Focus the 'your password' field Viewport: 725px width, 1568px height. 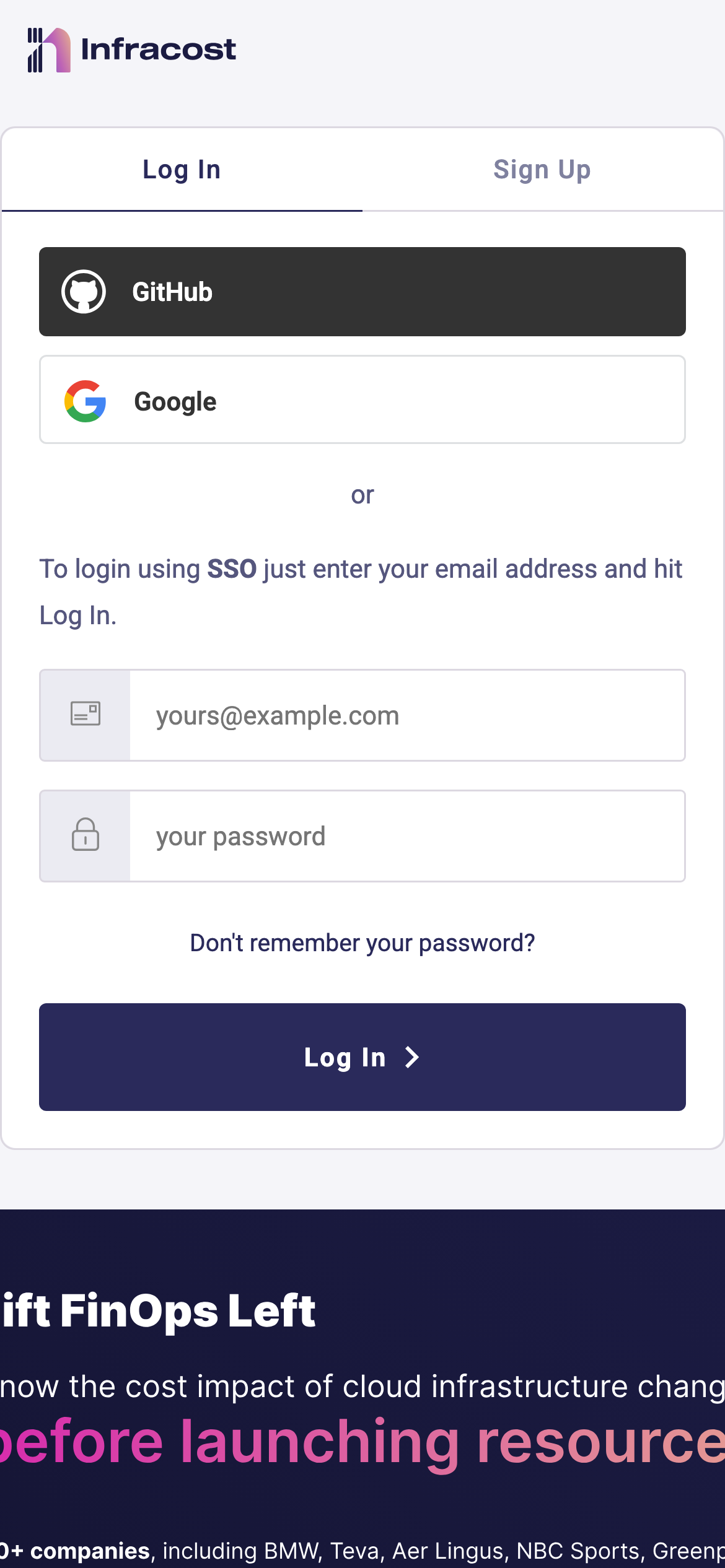pos(406,836)
